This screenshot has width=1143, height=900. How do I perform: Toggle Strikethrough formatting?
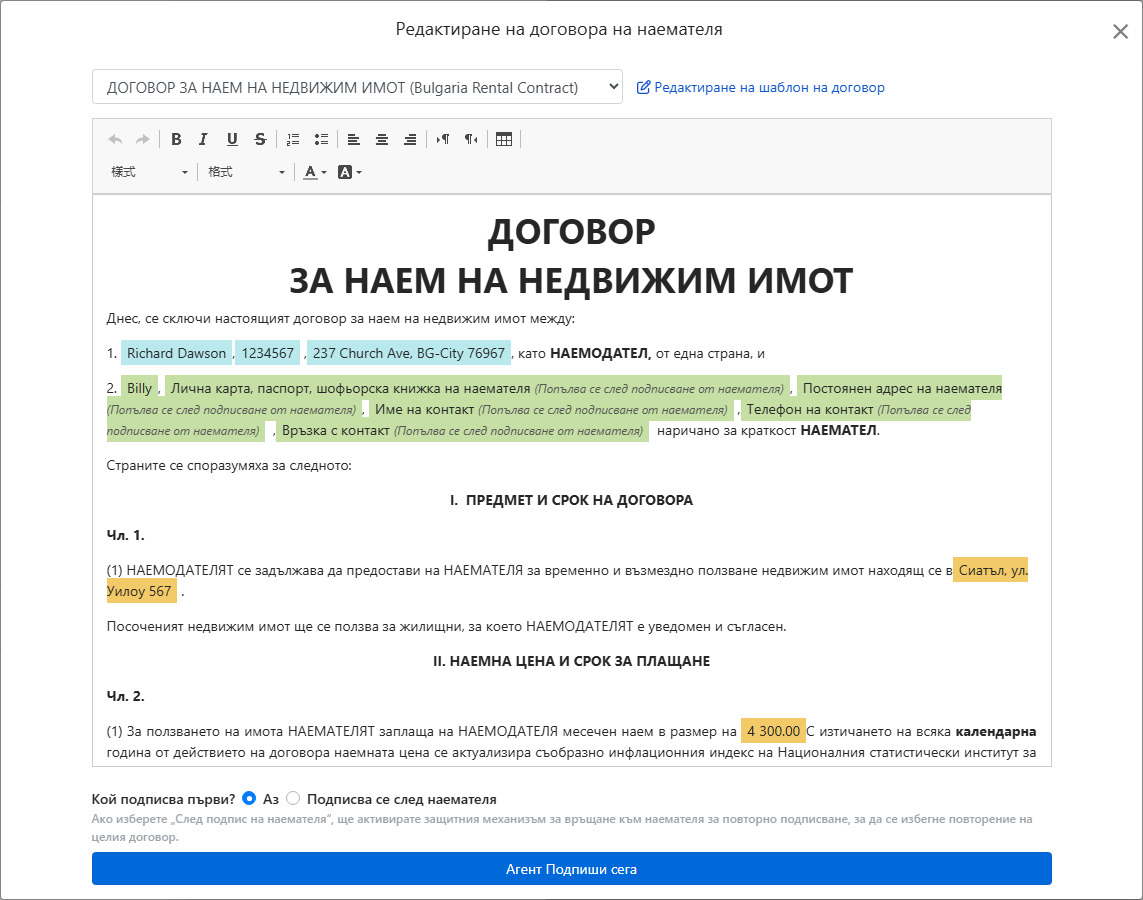260,139
